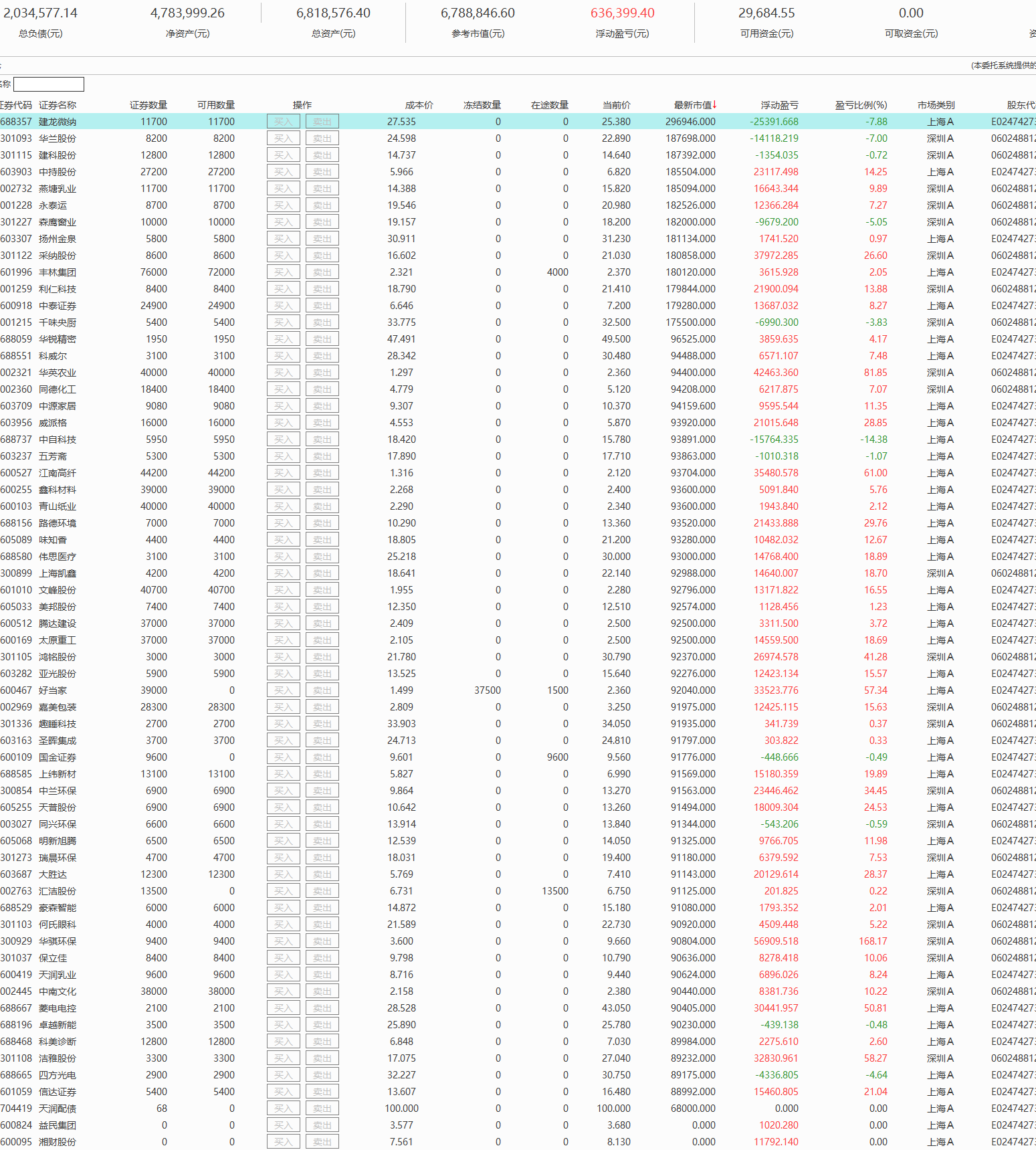1036x1150 pixels.
Task: Click stock code 704419 for 天润配债
Action: click(16, 1109)
